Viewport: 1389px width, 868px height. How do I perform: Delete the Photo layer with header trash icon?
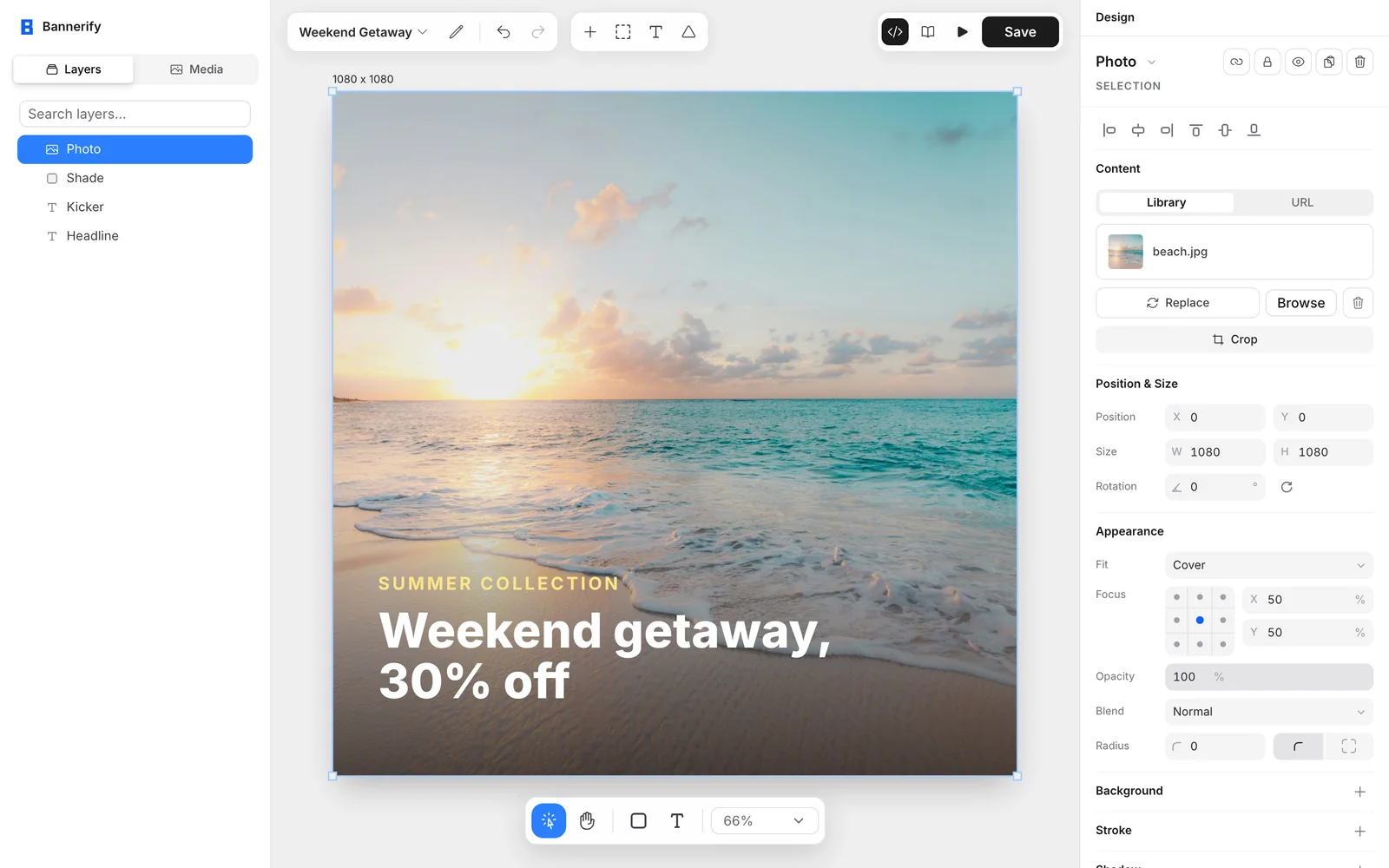click(x=1359, y=62)
